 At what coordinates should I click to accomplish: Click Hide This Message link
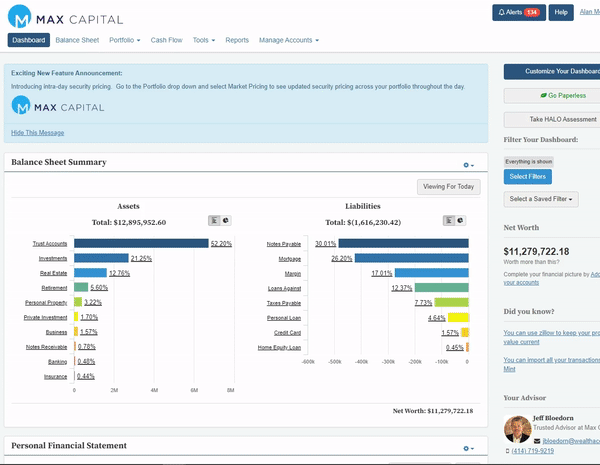point(38,133)
